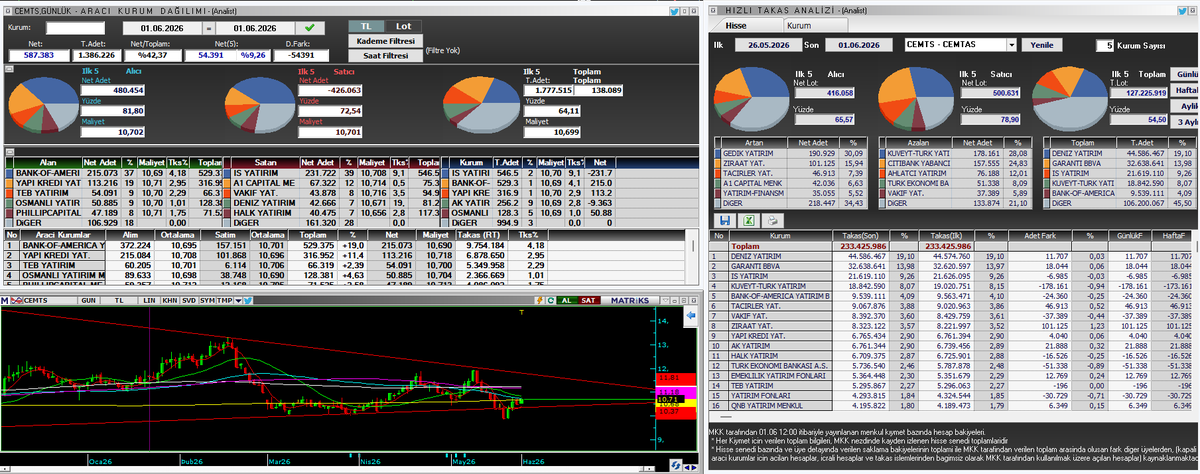Click the Ilk date field 26.05.2026

(x=768, y=45)
